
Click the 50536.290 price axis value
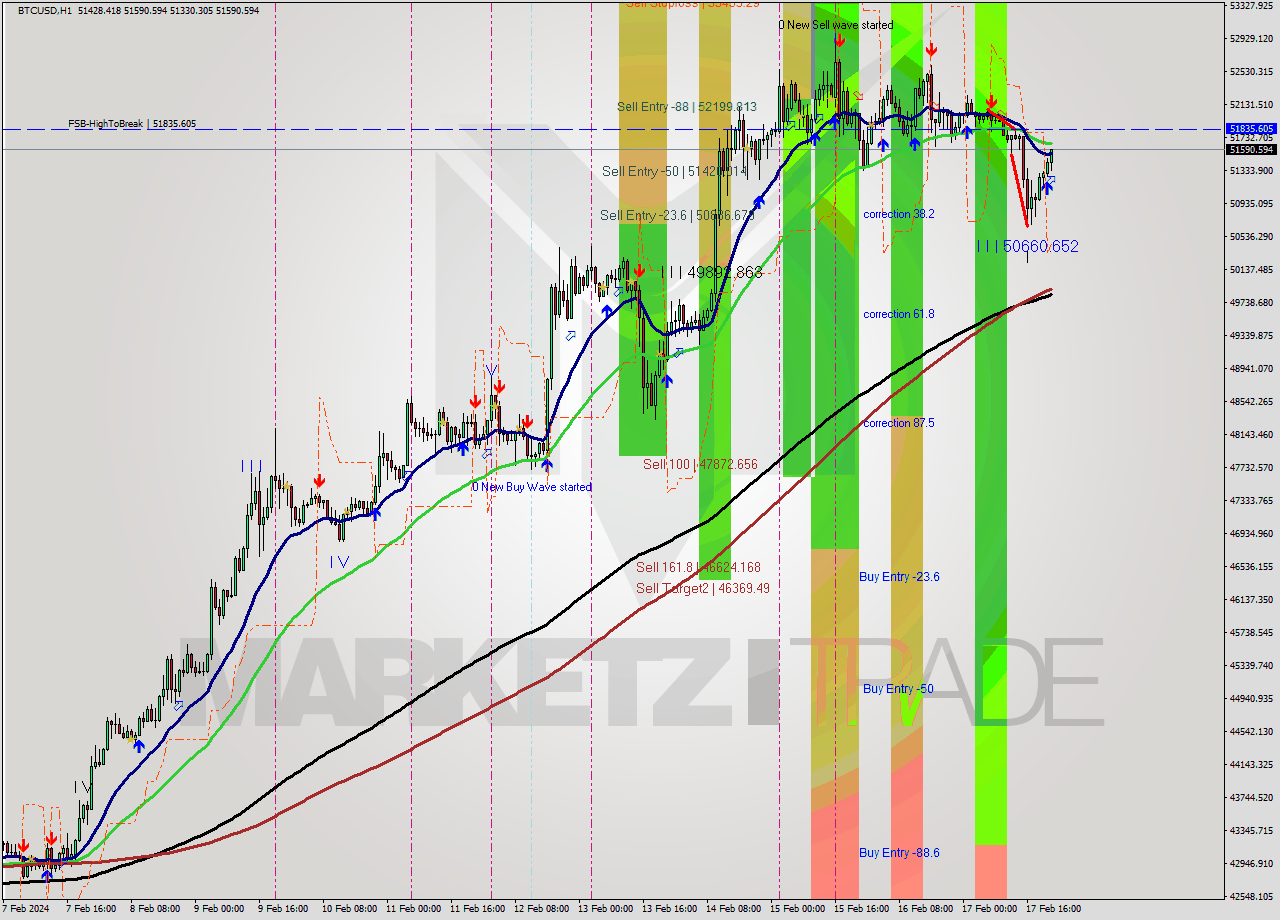point(1251,237)
